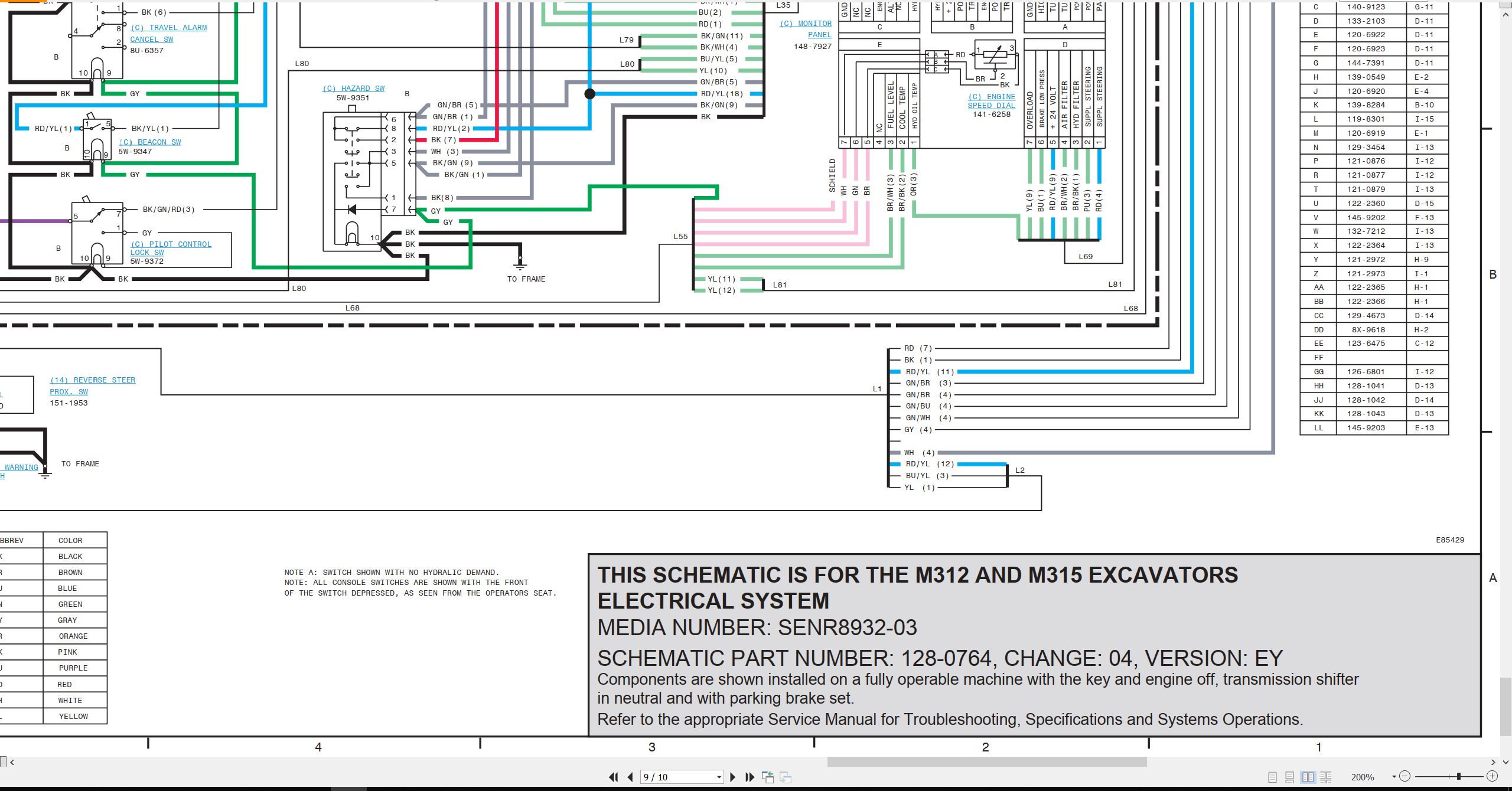This screenshot has height=791, width=1512.
Task: Select two-page continuous facing view
Action: 1326,777
